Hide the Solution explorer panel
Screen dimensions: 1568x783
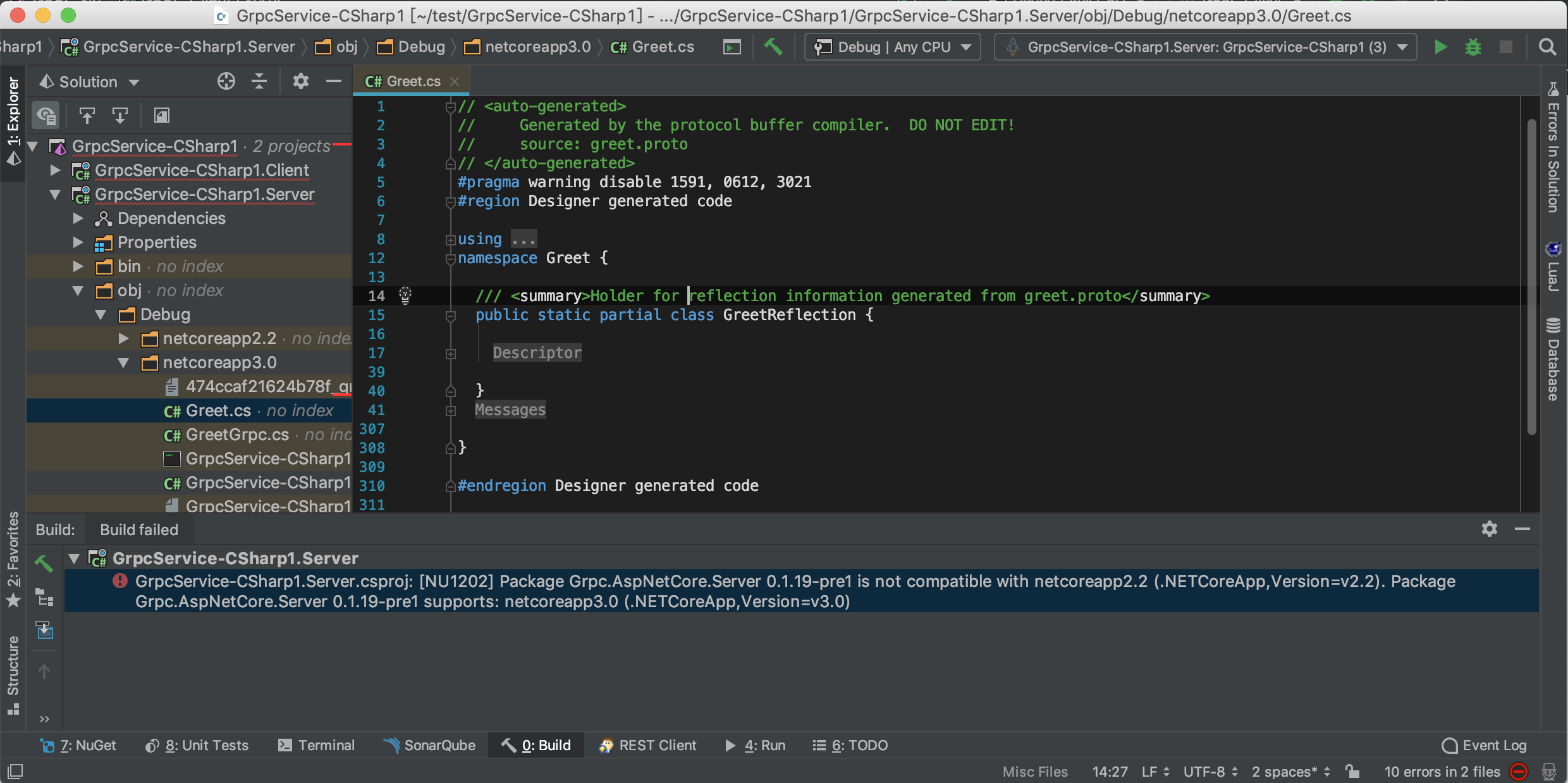click(334, 82)
